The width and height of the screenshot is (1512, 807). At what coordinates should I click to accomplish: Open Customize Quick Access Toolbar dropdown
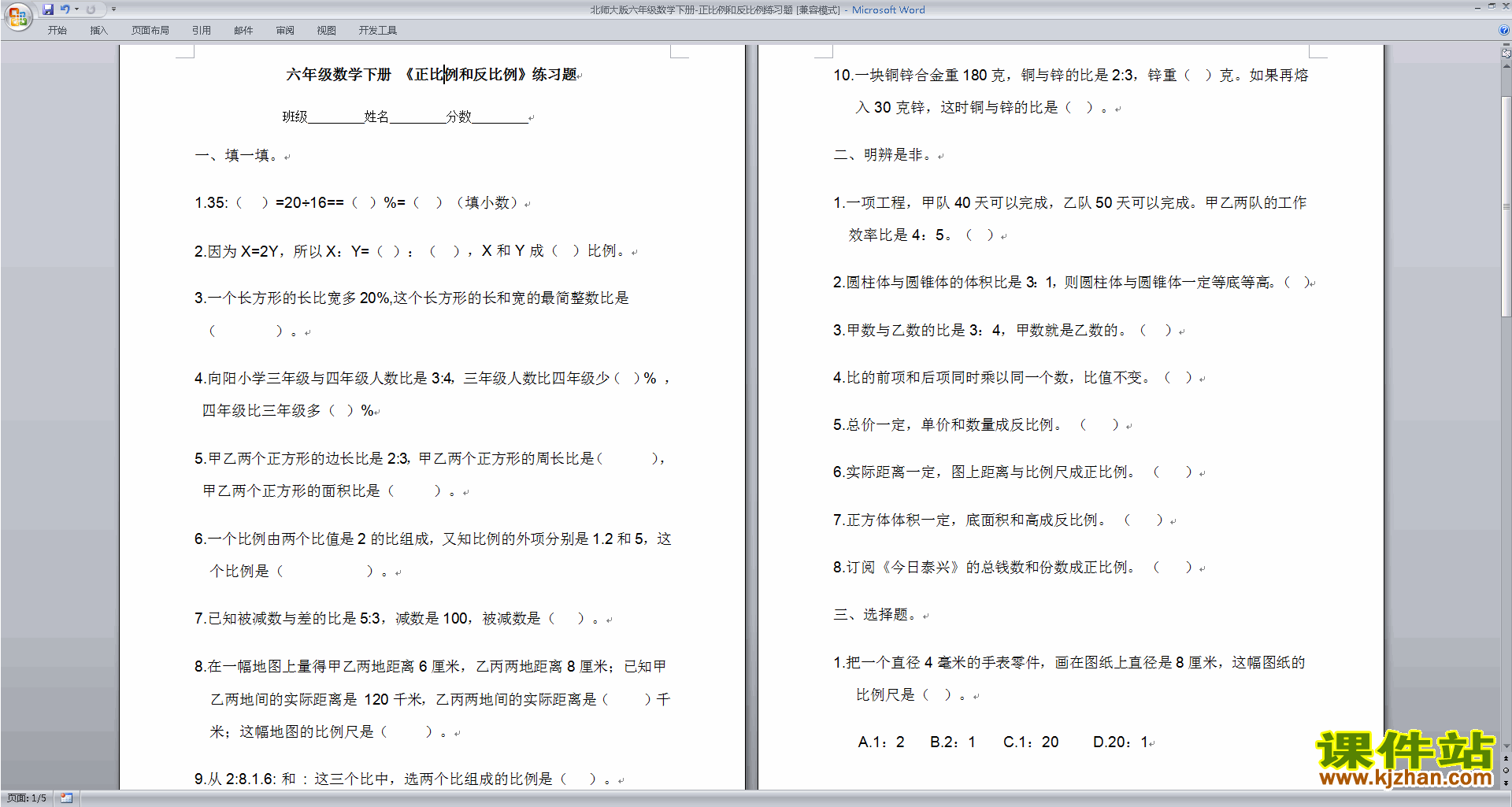pyautogui.click(x=113, y=9)
